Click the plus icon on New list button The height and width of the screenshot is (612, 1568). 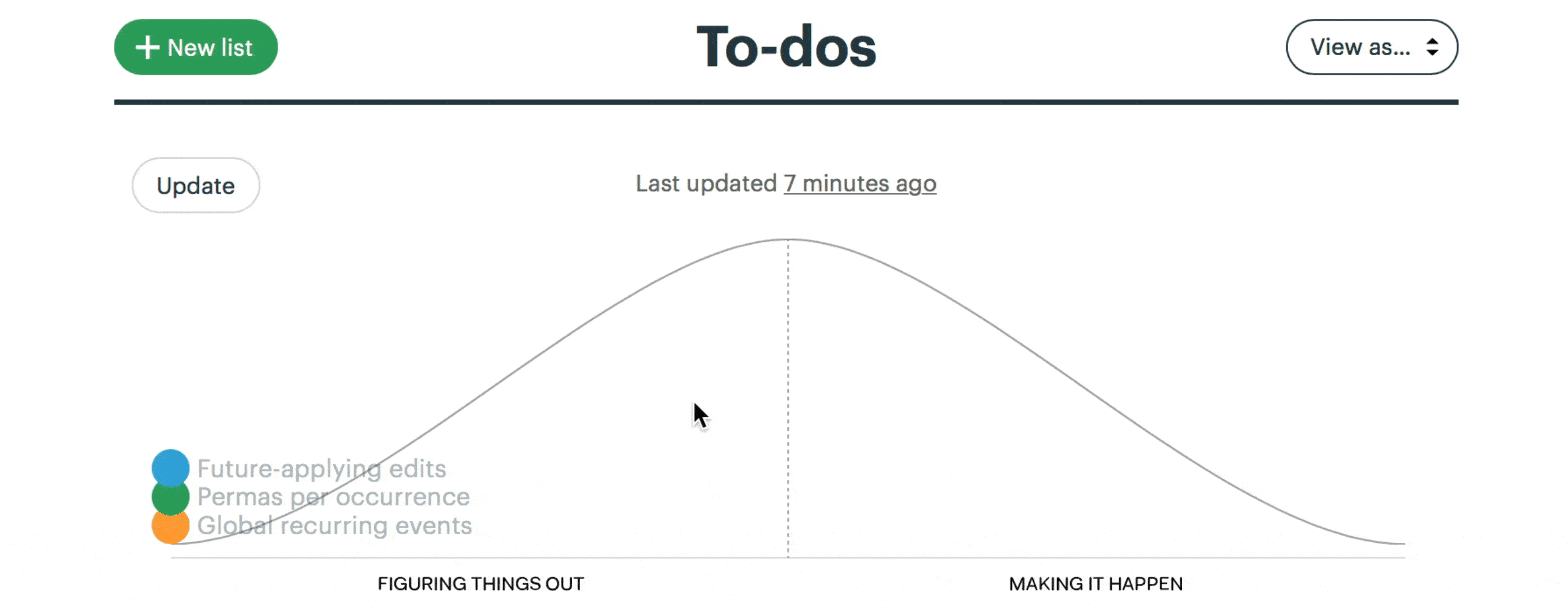pyautogui.click(x=147, y=47)
